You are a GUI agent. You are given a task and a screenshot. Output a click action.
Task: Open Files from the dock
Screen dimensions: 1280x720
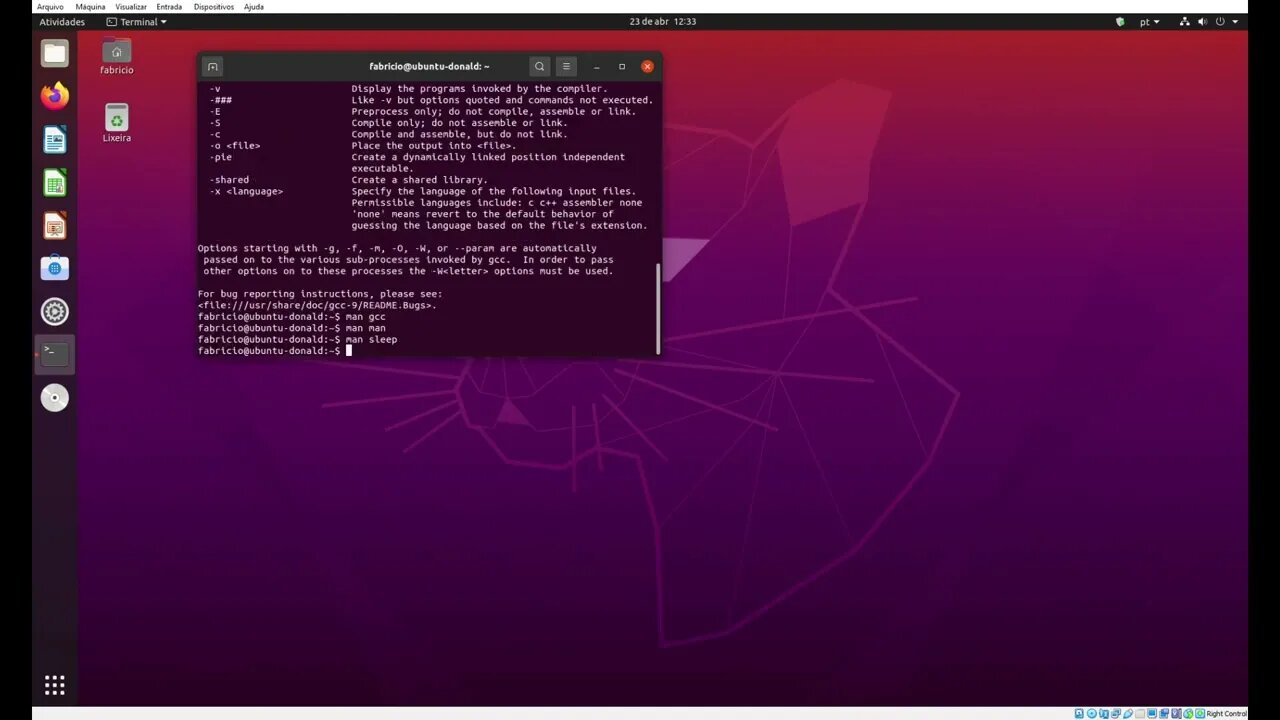coord(55,54)
